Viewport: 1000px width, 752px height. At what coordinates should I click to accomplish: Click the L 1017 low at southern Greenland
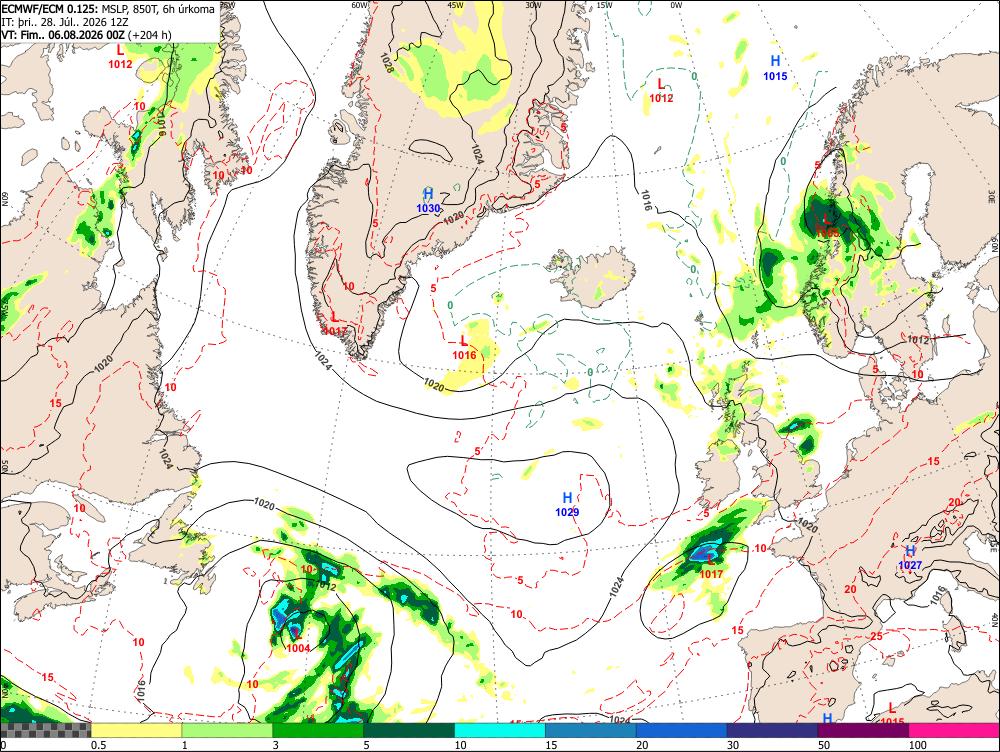tap(335, 324)
